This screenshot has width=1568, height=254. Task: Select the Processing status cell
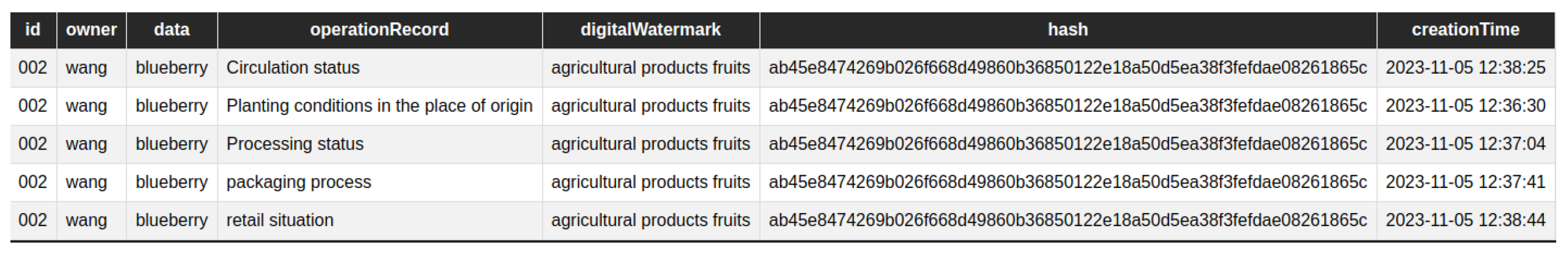pos(295,144)
